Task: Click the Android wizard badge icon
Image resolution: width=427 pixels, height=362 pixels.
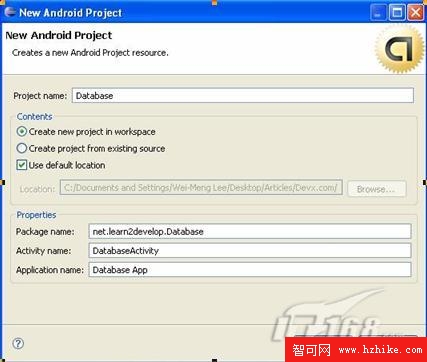Action: point(400,49)
